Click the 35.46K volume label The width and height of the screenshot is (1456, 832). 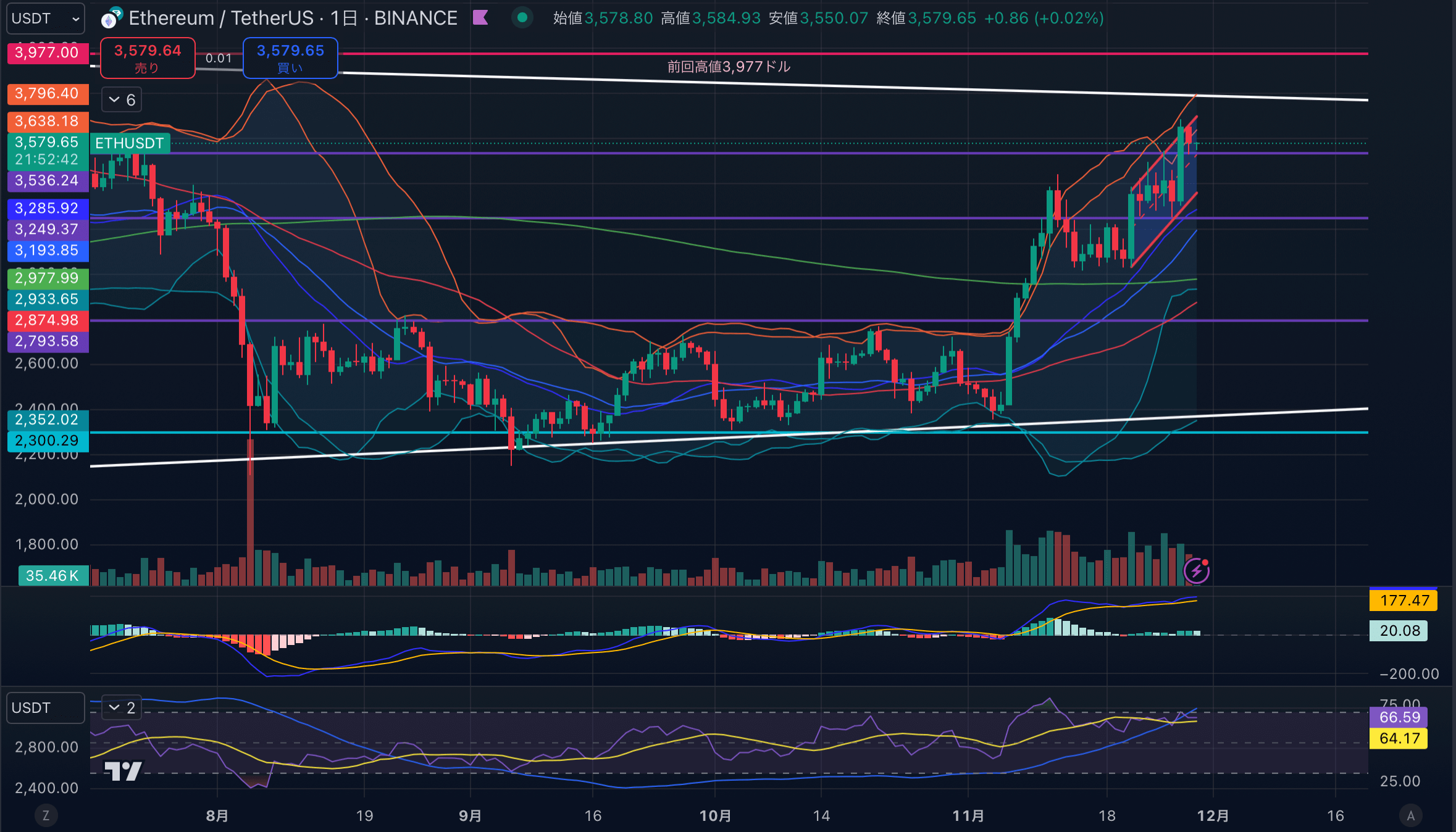click(x=53, y=576)
